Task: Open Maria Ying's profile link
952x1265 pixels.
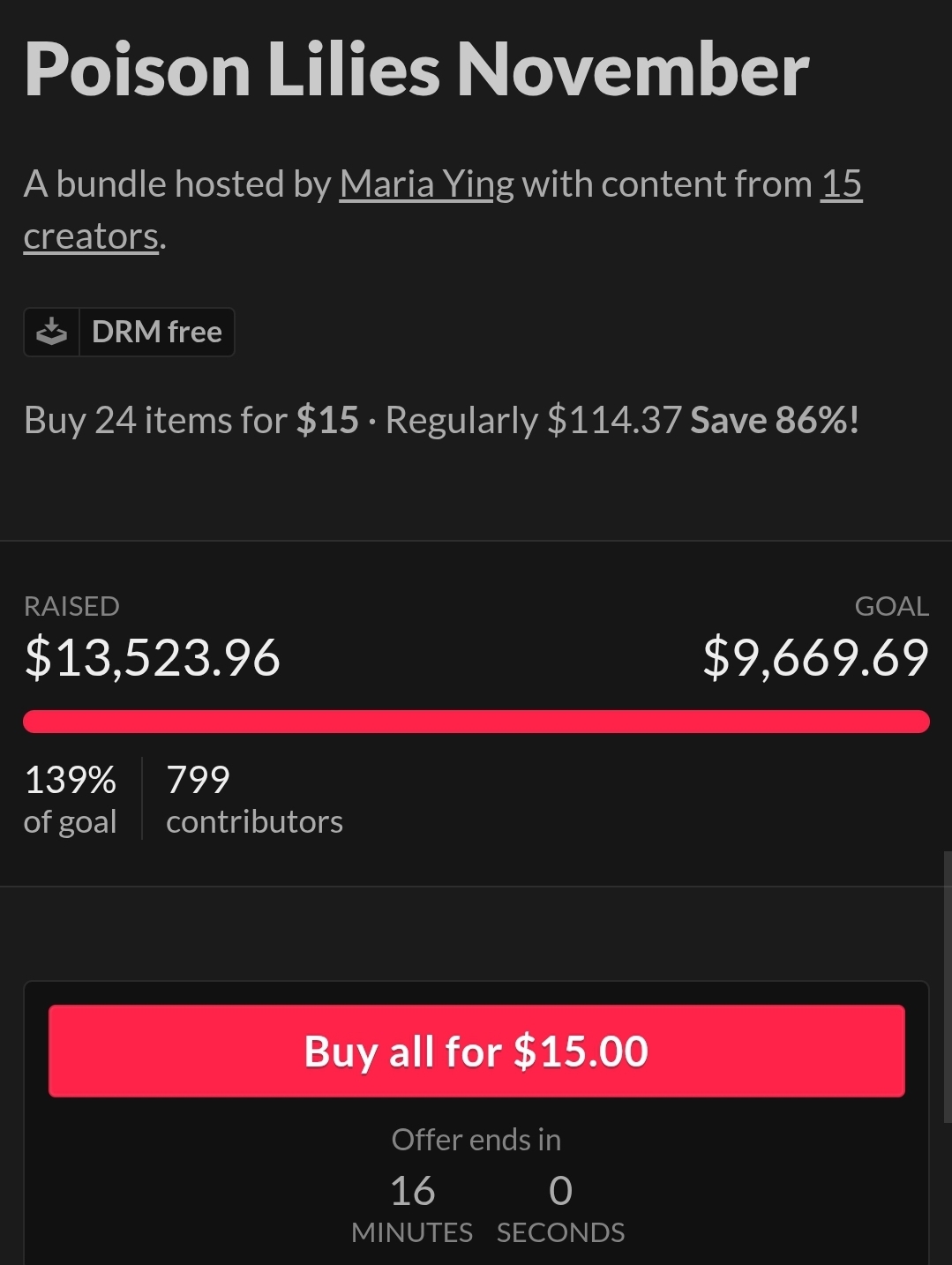Action: (x=426, y=184)
